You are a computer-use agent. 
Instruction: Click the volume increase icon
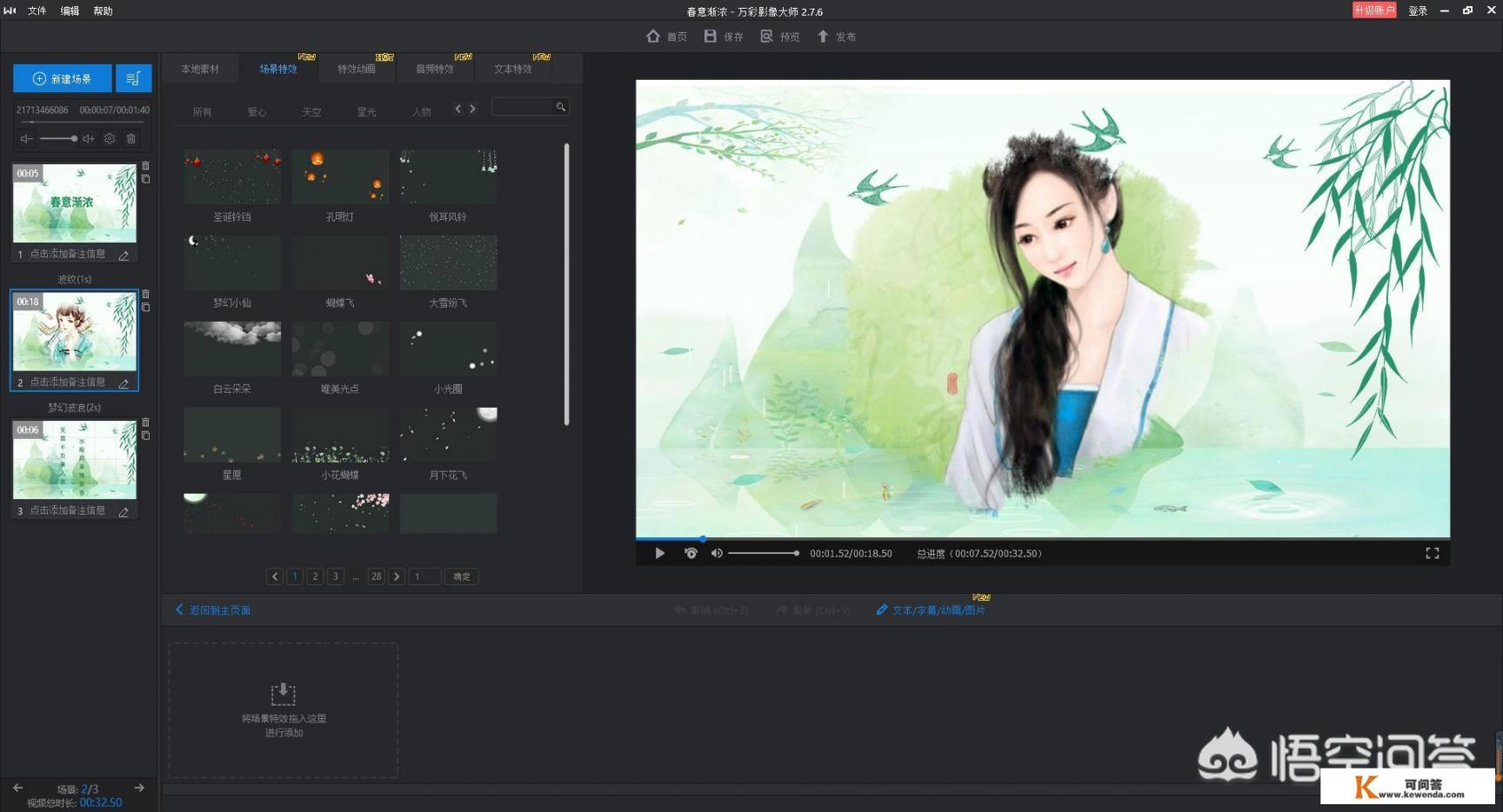[x=89, y=139]
